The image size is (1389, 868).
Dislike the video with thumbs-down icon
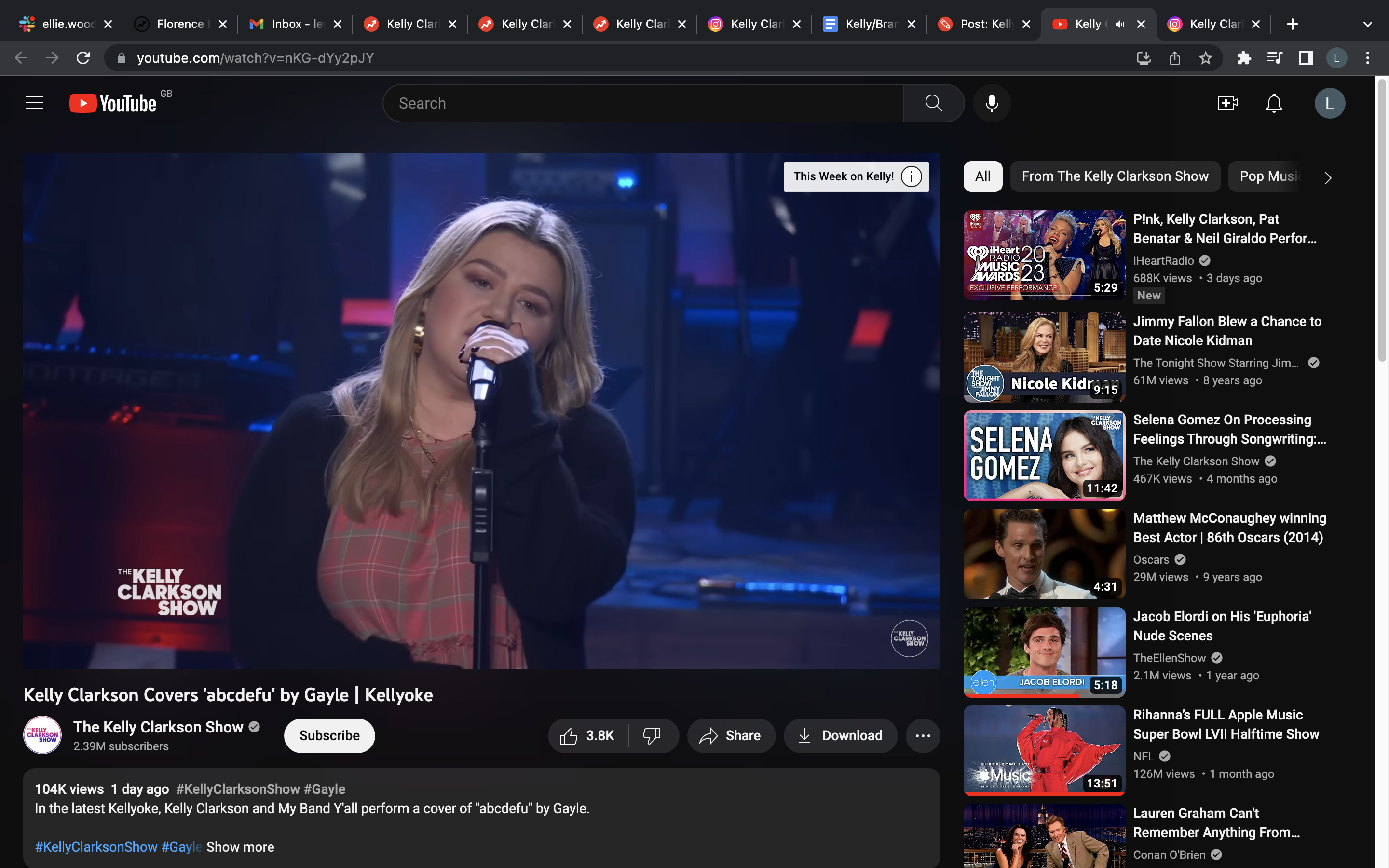coord(652,735)
